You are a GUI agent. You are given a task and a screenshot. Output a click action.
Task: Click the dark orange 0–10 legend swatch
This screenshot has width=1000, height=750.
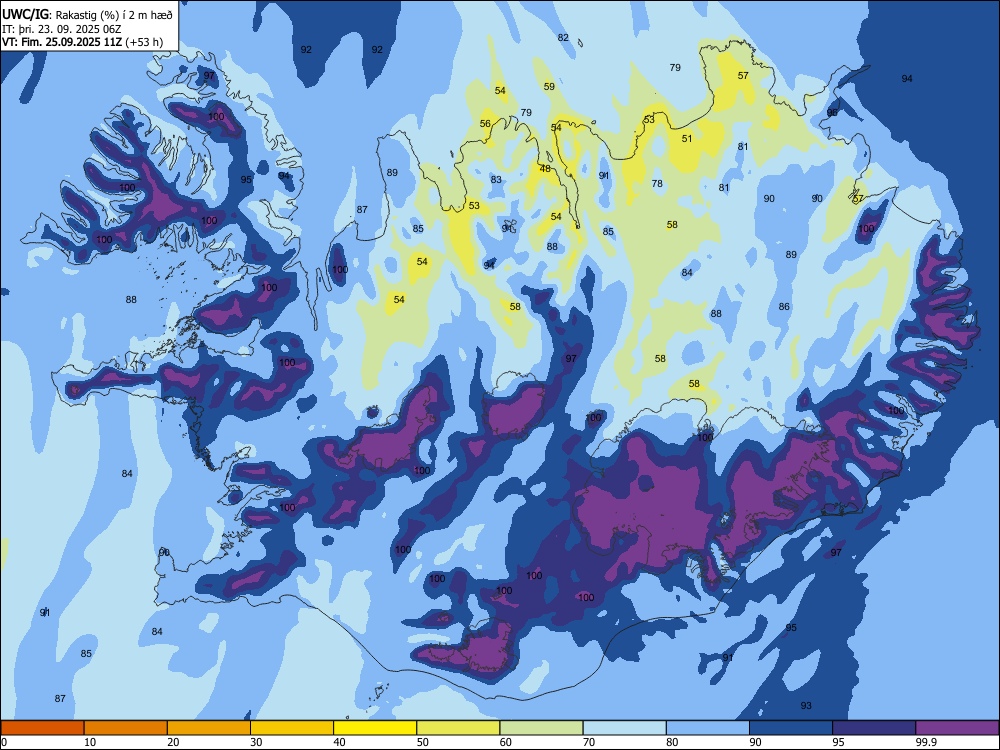42,728
